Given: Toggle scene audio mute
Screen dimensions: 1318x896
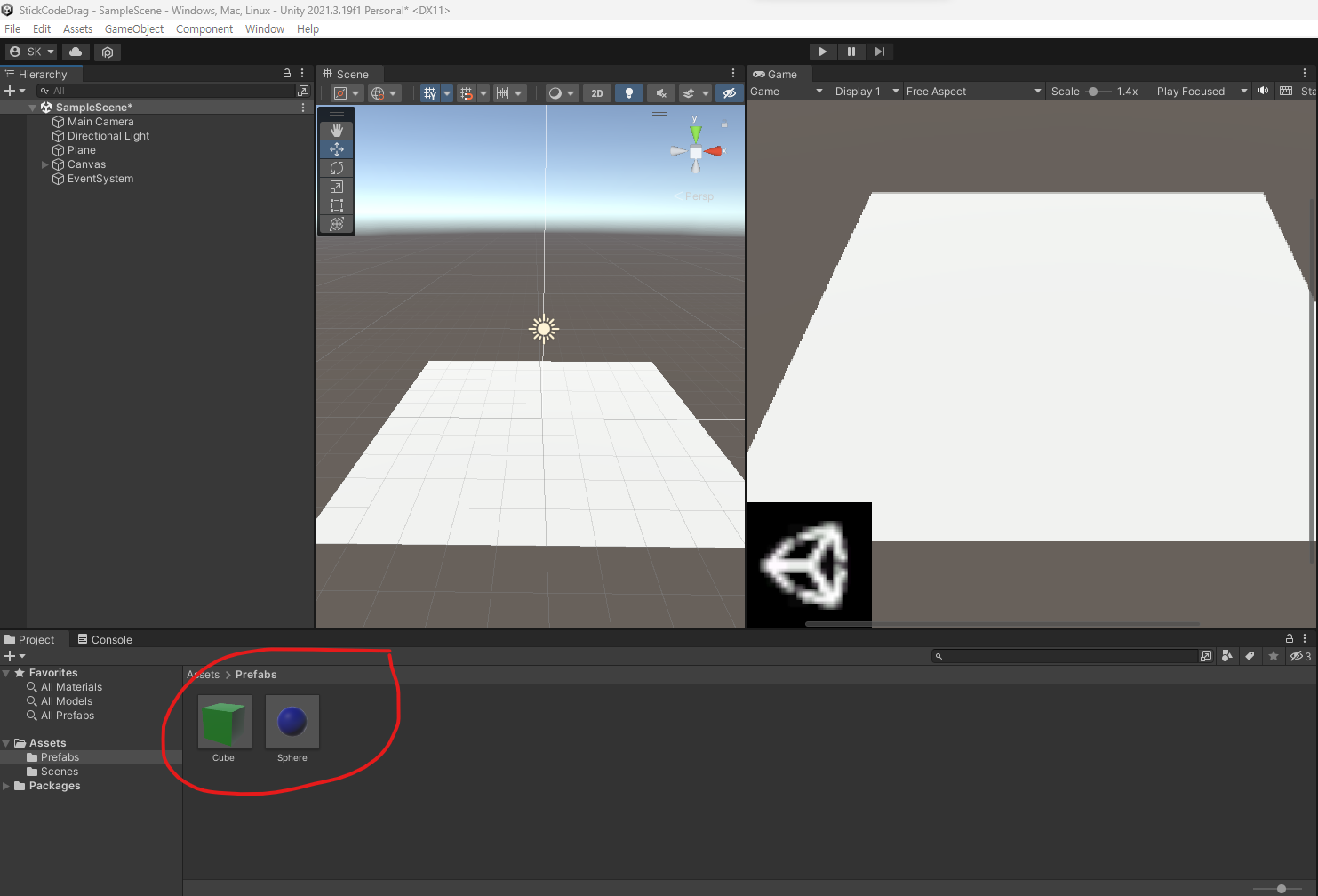Looking at the screenshot, I should click(661, 93).
